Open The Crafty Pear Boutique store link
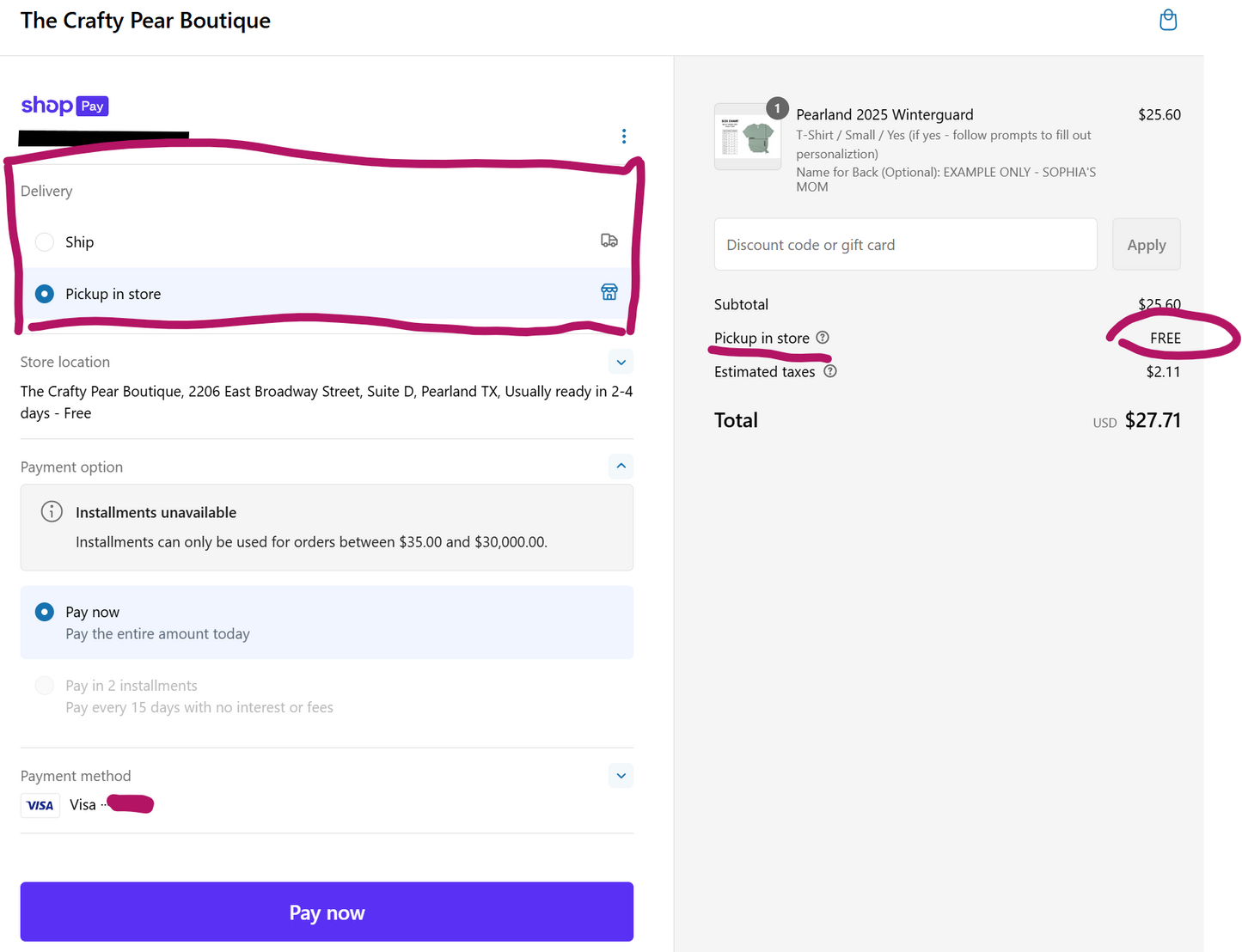The image size is (1242, 952). tap(145, 21)
